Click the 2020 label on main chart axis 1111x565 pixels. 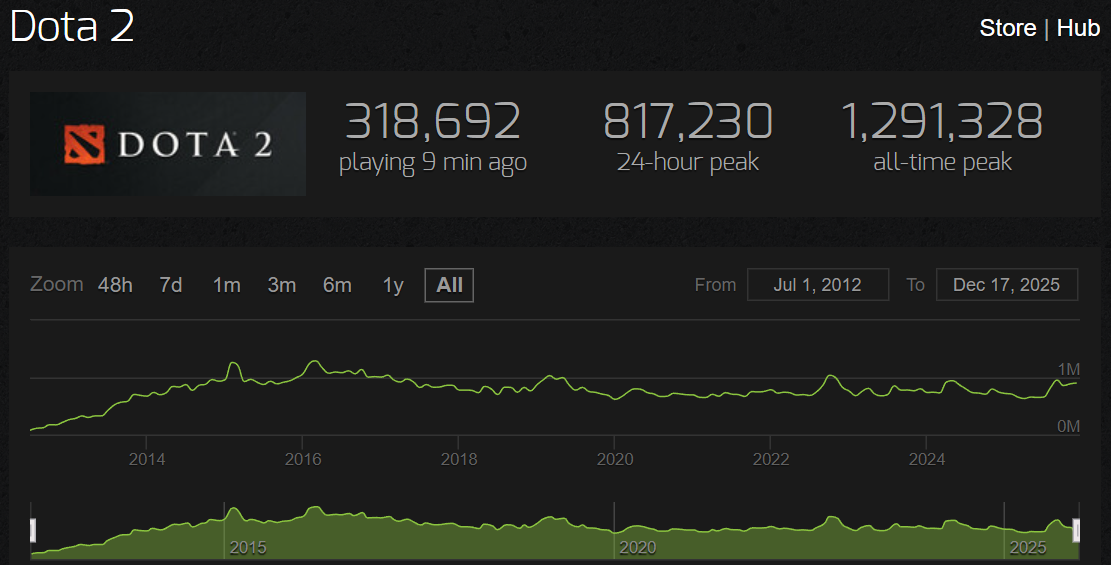pyautogui.click(x=615, y=459)
